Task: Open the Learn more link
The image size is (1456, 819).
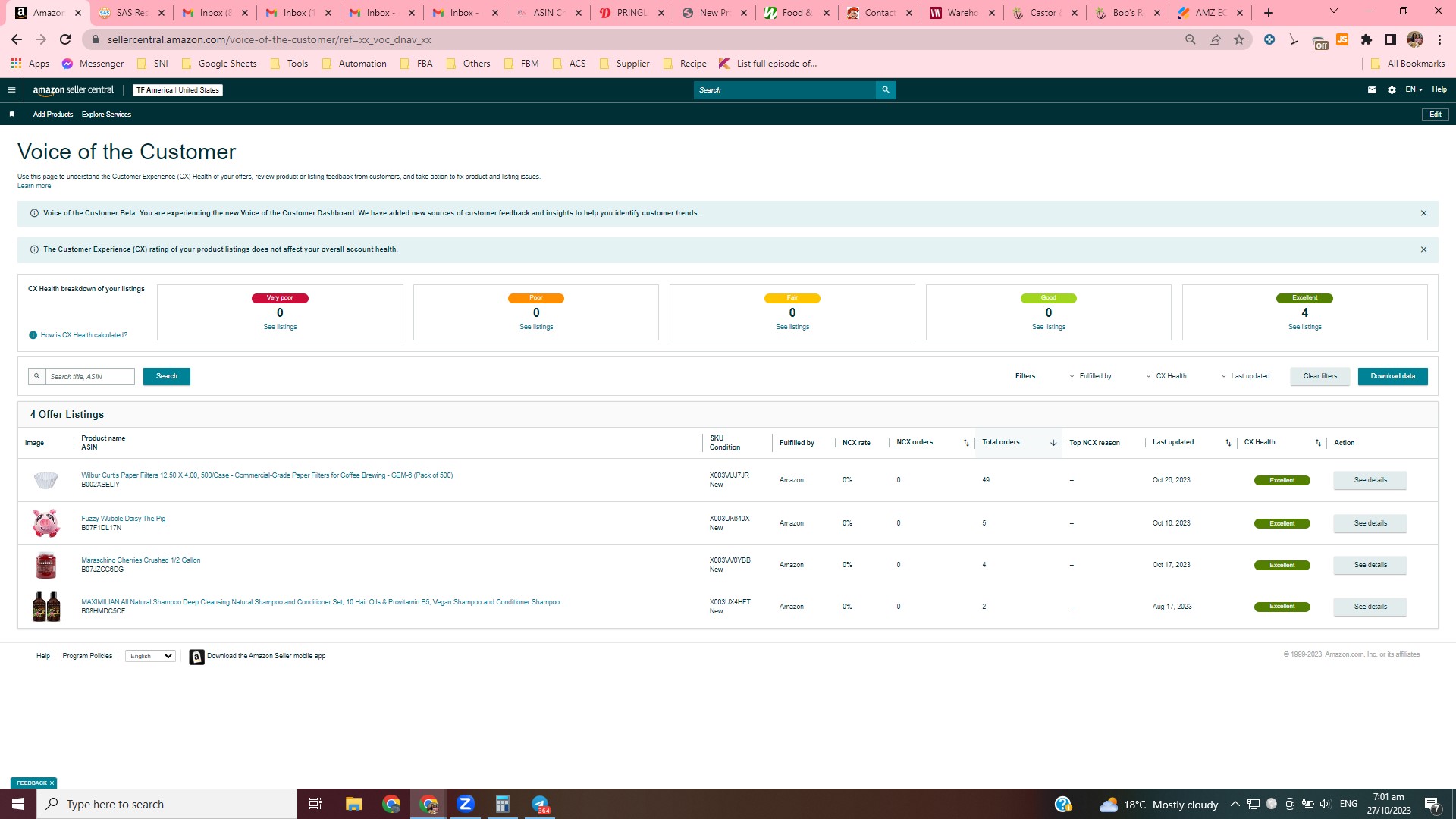Action: [34, 186]
